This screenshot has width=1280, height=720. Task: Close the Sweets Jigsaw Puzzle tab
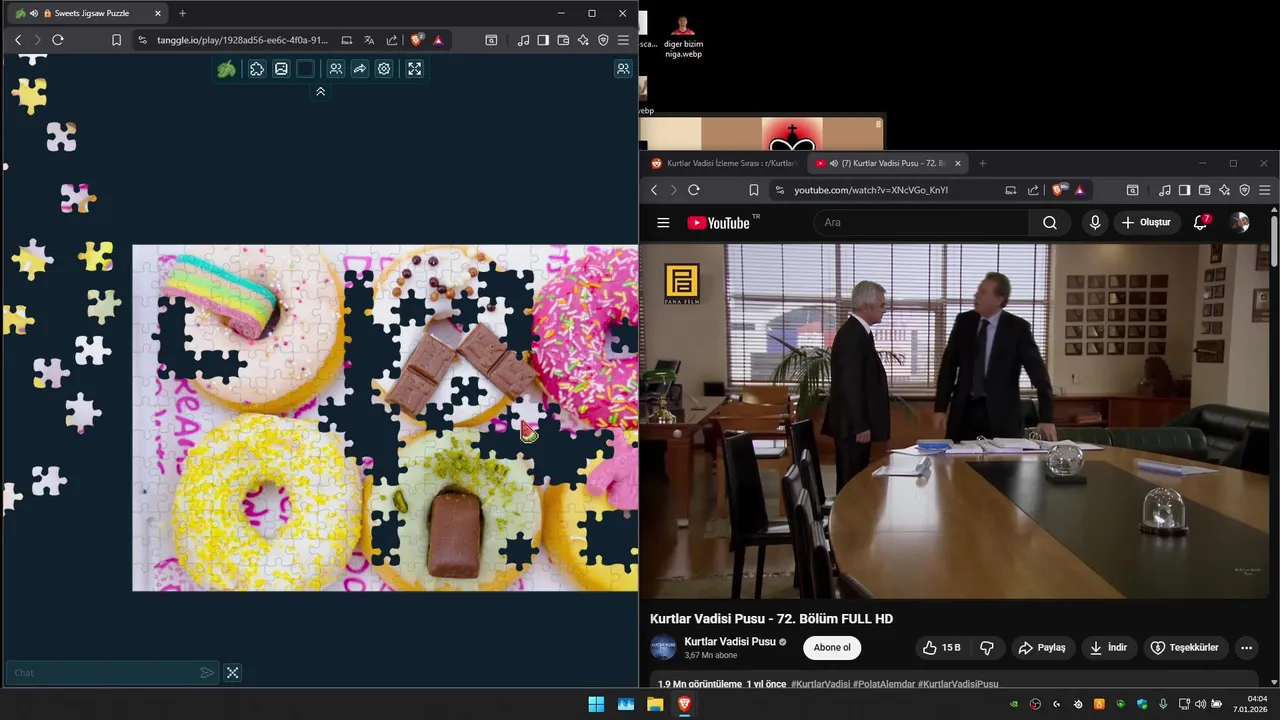coord(157,13)
